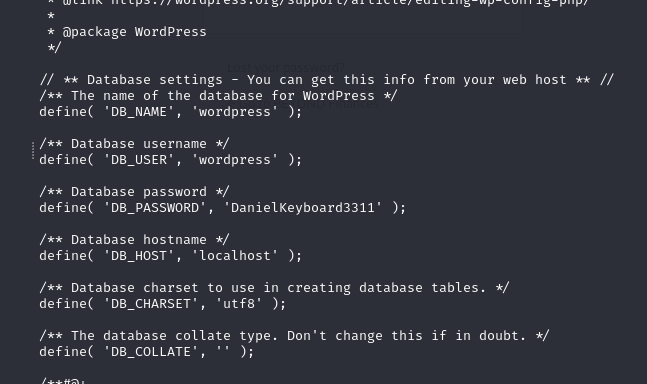Click 'wordpress' value on the DB_USER line
The height and width of the screenshot is (384, 647).
point(235,160)
